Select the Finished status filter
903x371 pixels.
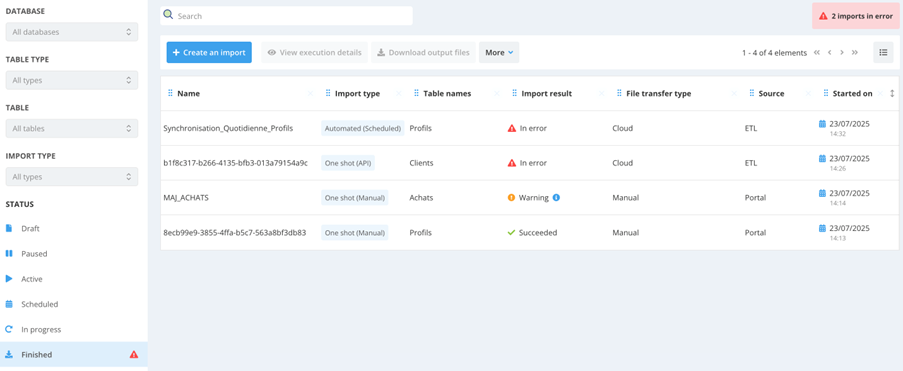74,354
